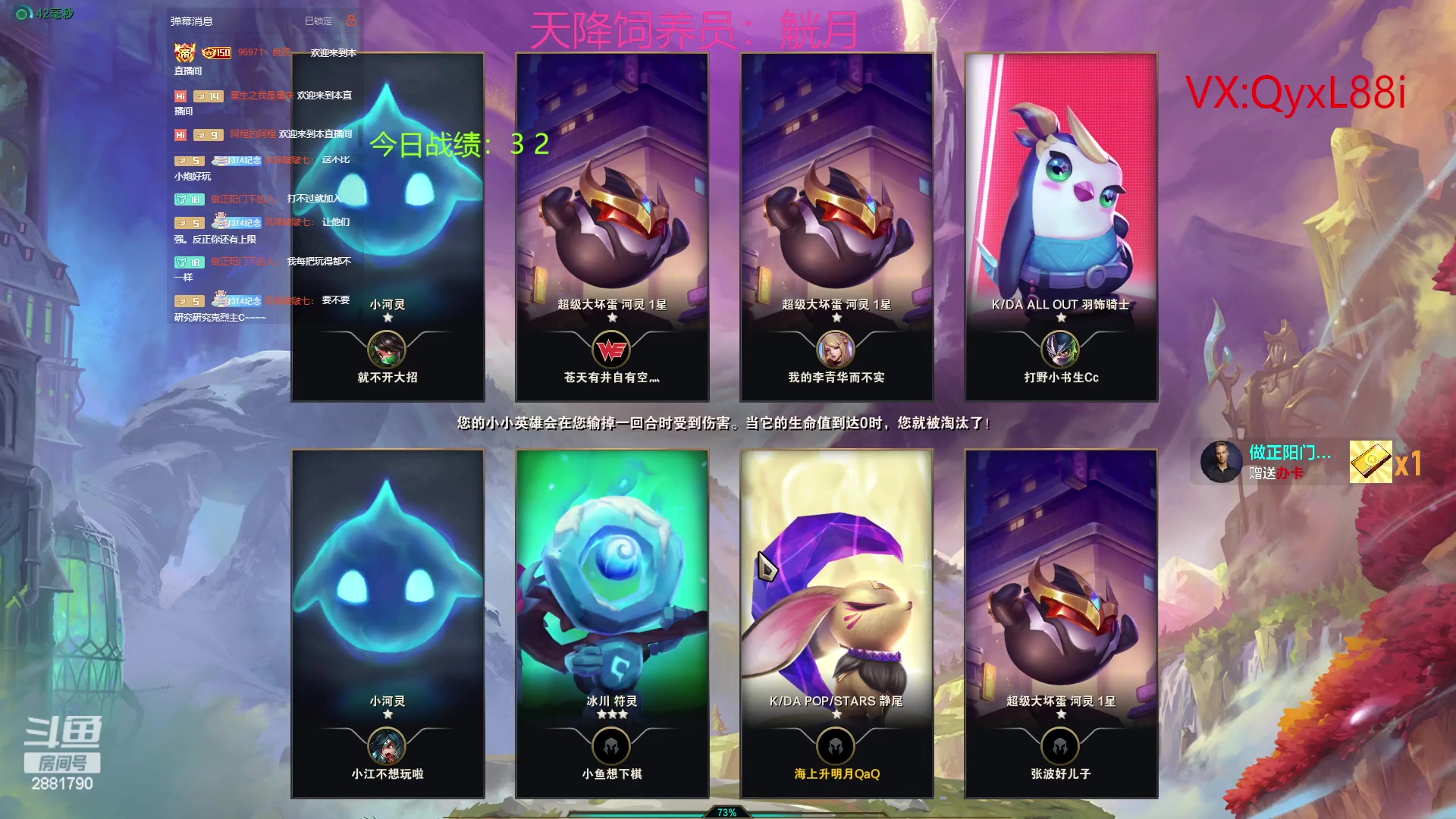The width and height of the screenshot is (1456, 819).
Task: Click the 我的李青华而不实 player avatar
Action: tap(836, 350)
